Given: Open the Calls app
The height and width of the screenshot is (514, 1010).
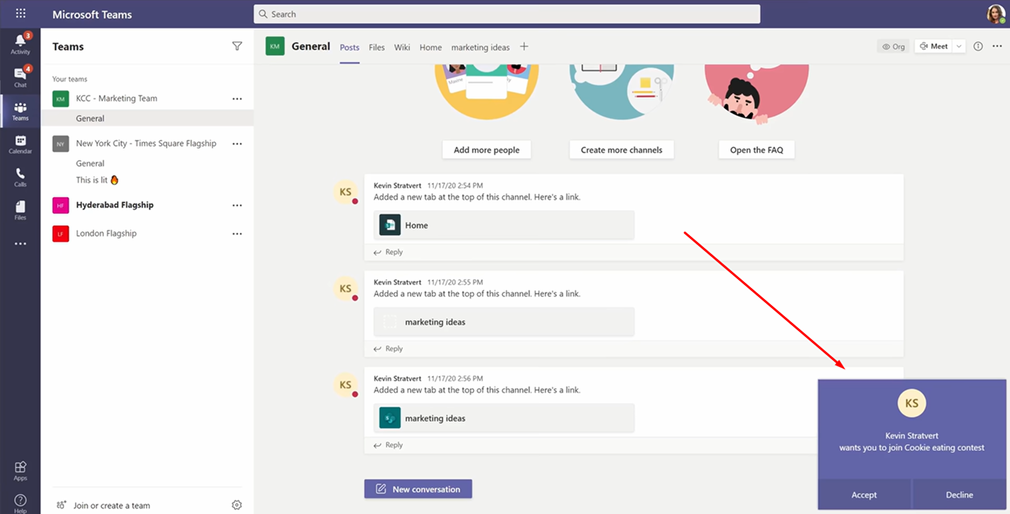Looking at the screenshot, I should [x=21, y=177].
